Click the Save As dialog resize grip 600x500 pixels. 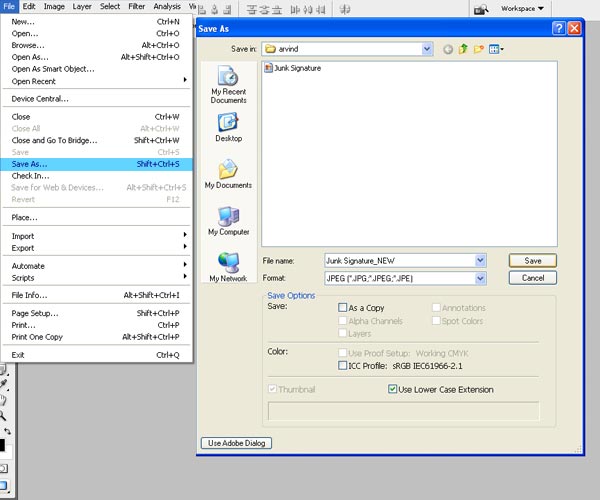579,450
